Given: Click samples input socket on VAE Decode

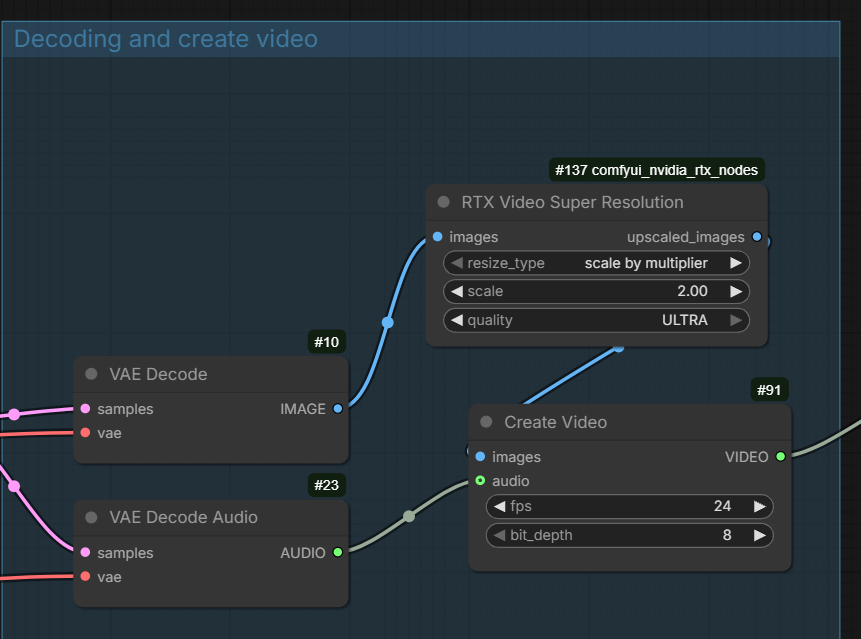Looking at the screenshot, I should [x=85, y=408].
